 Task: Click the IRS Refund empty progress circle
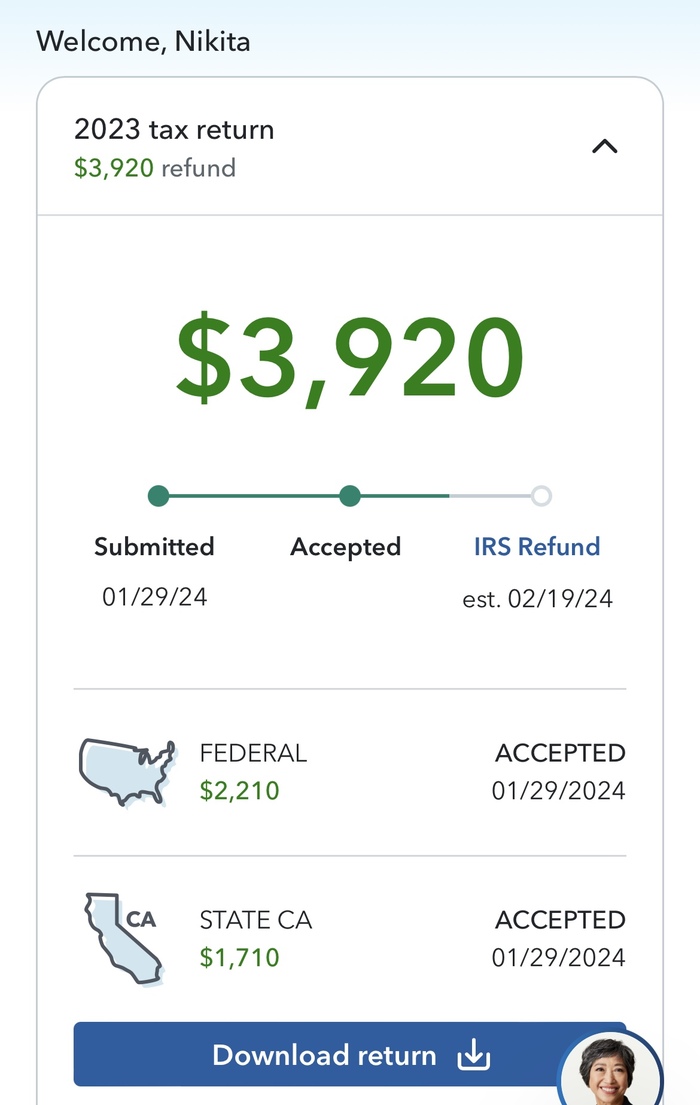tap(541, 496)
